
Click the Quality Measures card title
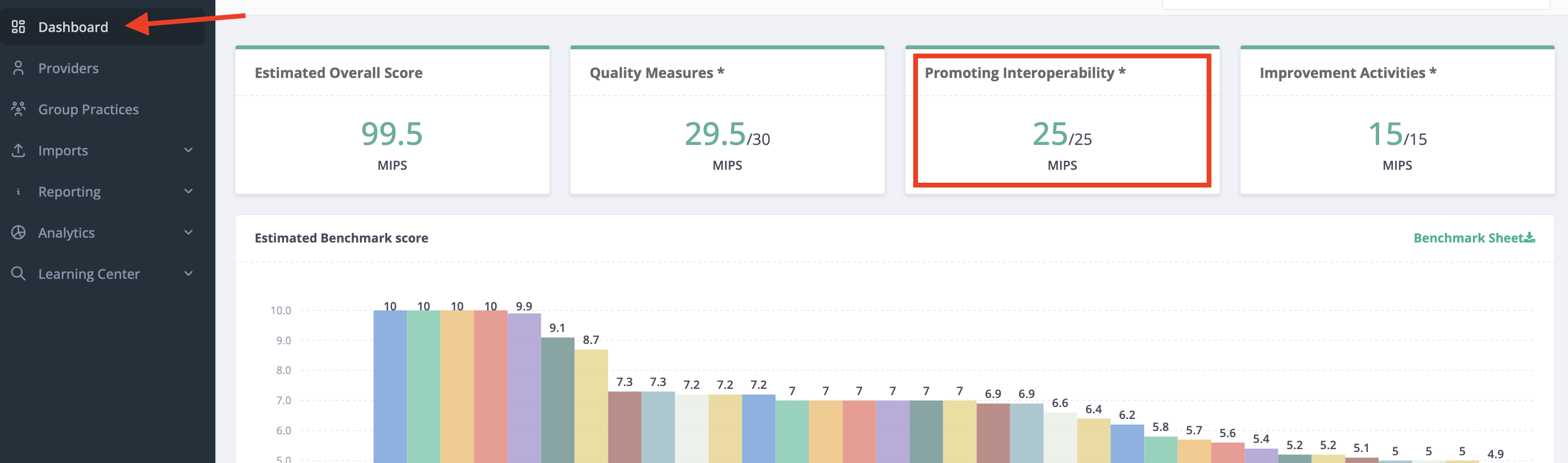coord(657,73)
